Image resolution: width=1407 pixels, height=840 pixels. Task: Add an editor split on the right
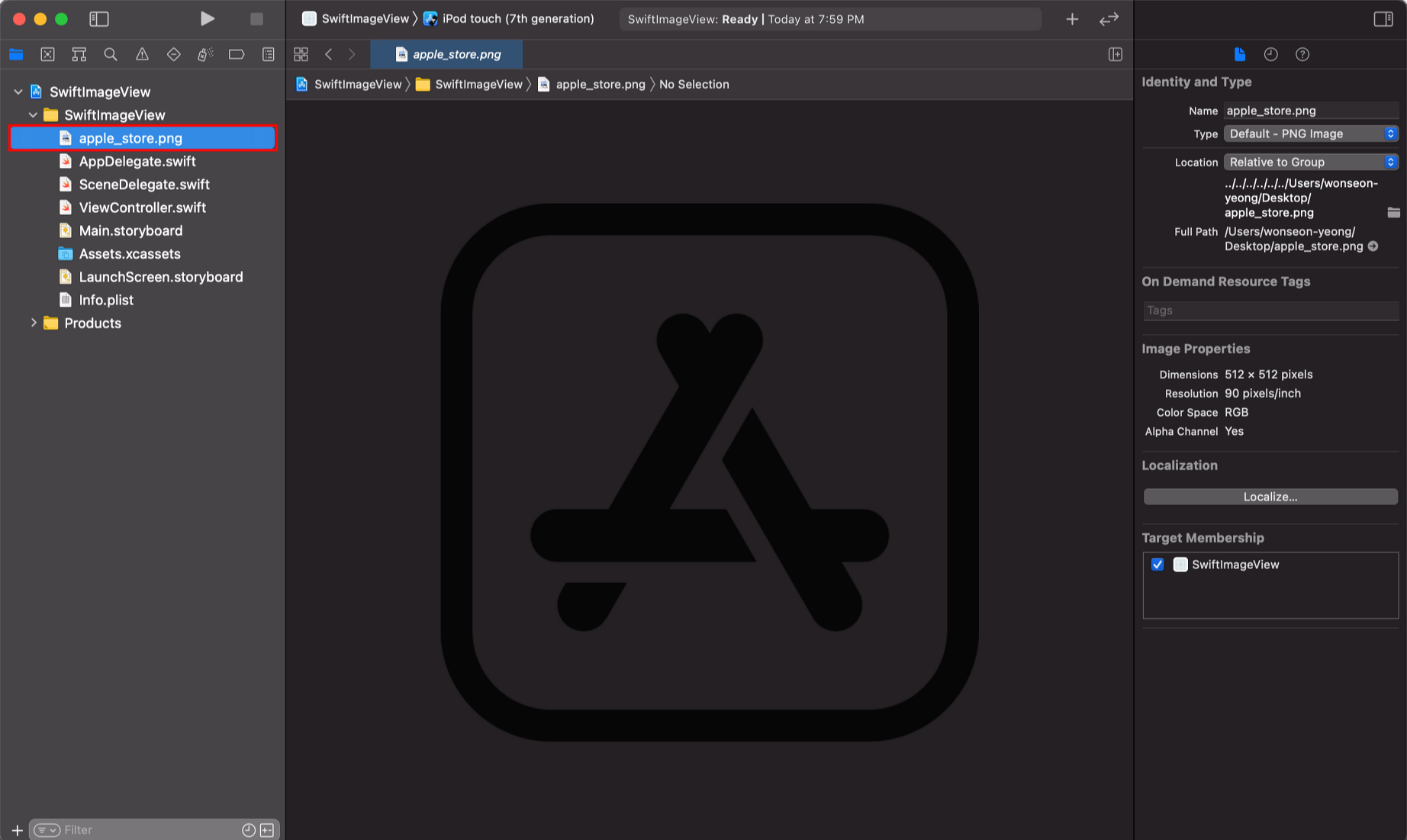pyautogui.click(x=1115, y=54)
